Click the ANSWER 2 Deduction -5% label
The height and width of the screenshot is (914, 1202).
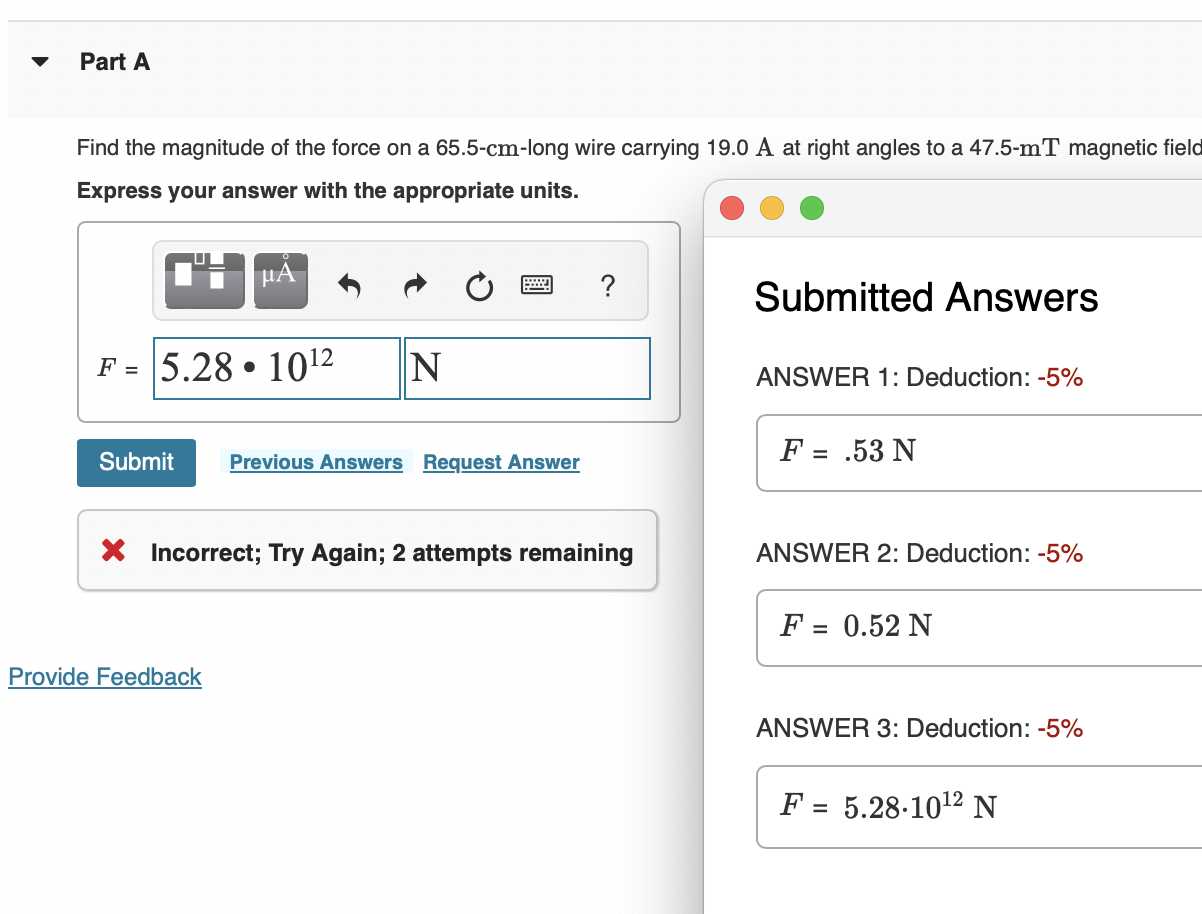point(919,553)
